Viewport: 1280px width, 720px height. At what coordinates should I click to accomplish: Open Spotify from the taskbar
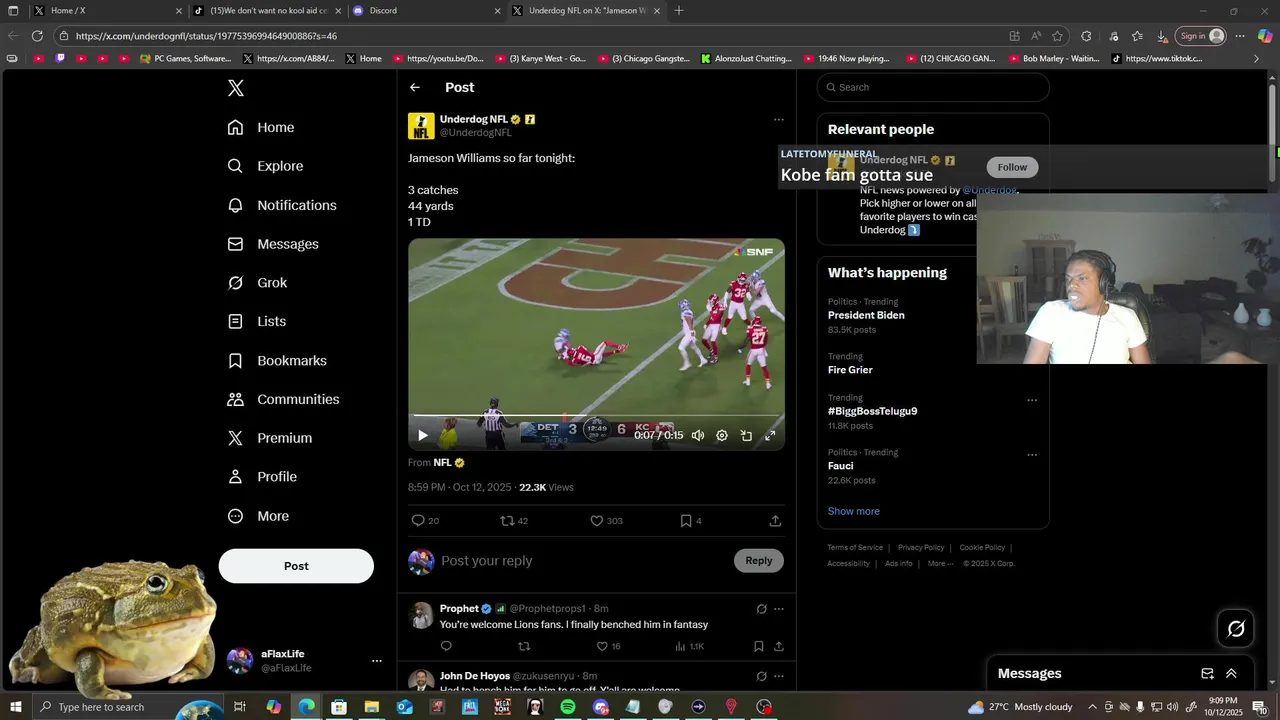568,707
